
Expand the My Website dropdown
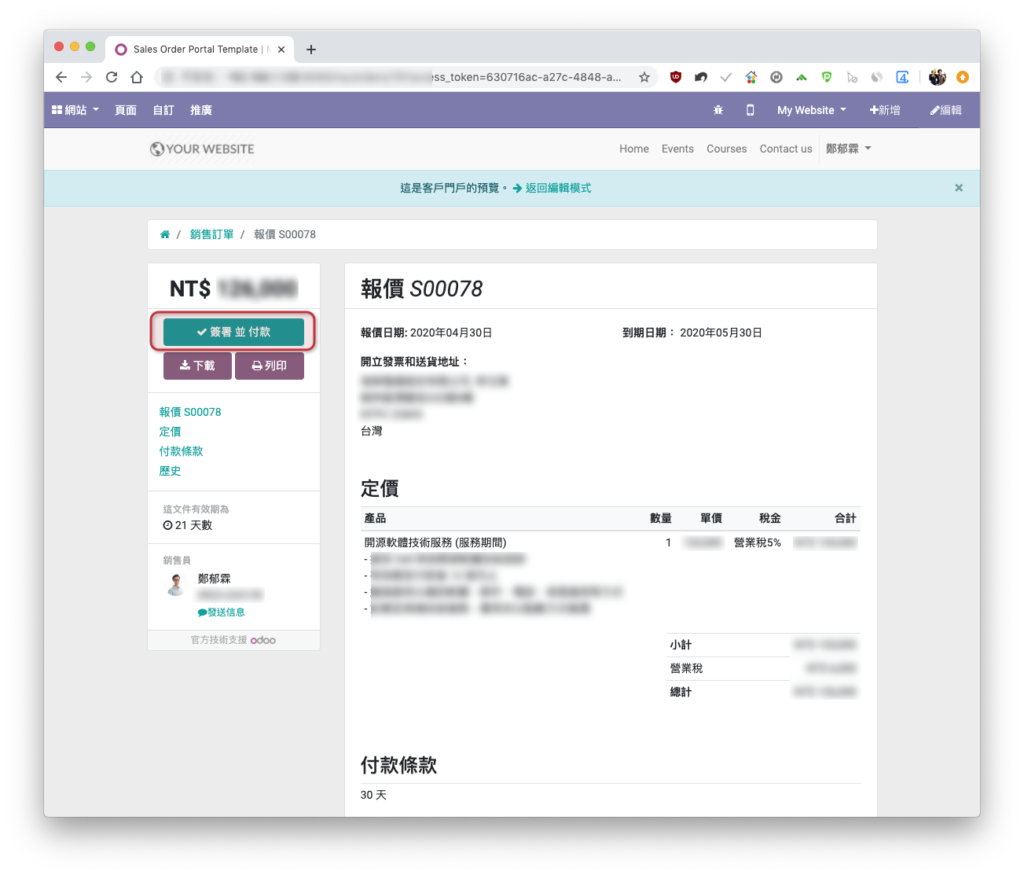pyautogui.click(x=811, y=110)
